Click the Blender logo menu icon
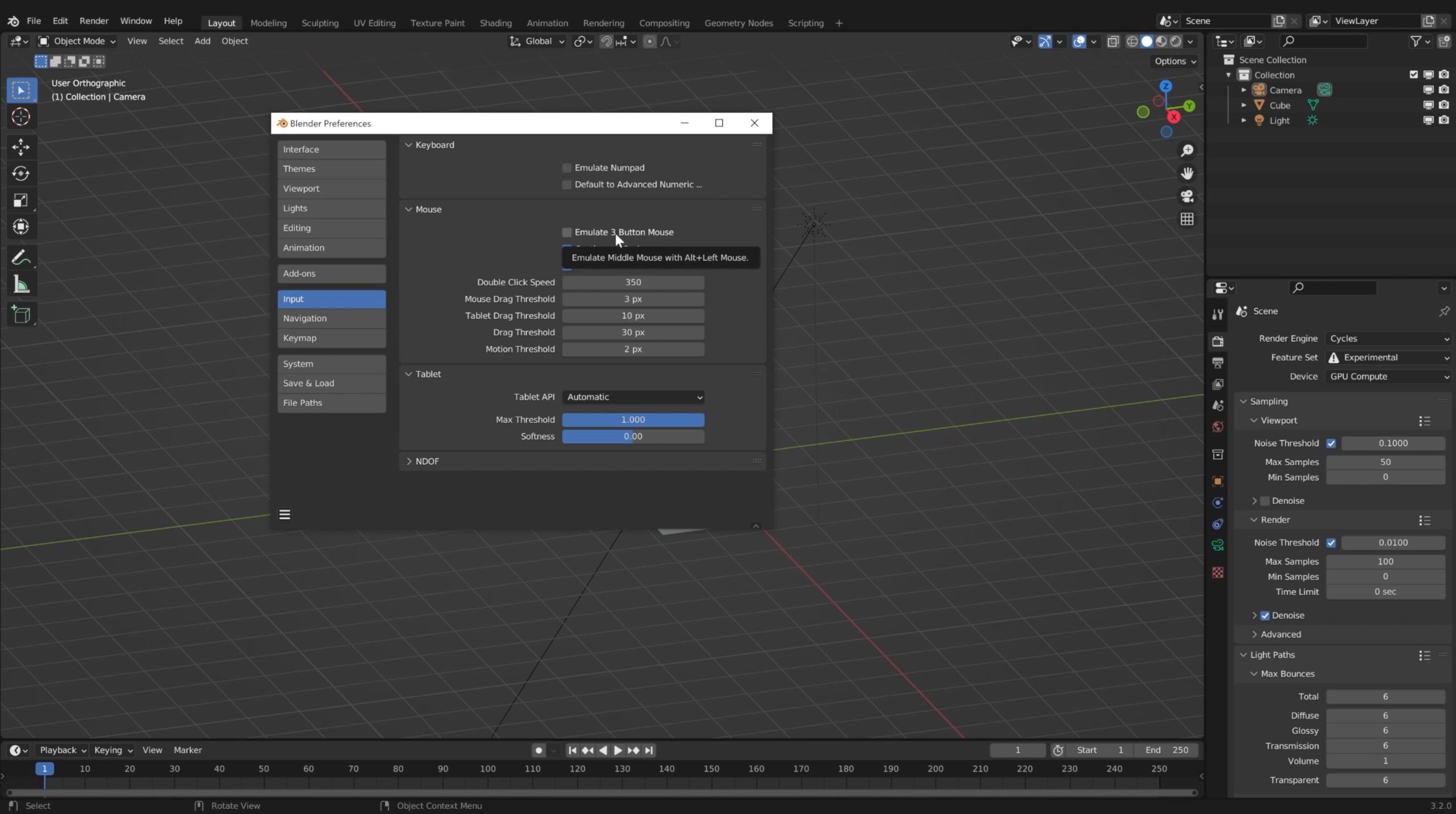The image size is (1456, 814). (14, 21)
